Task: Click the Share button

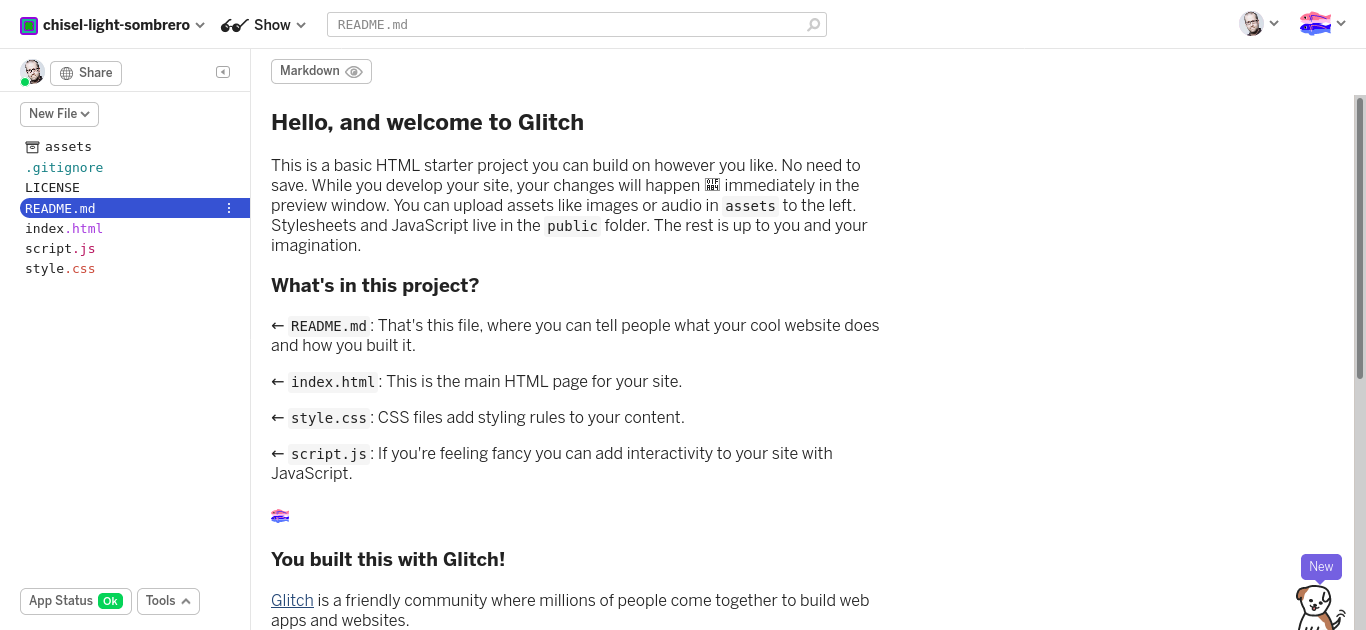Action: 86,73
